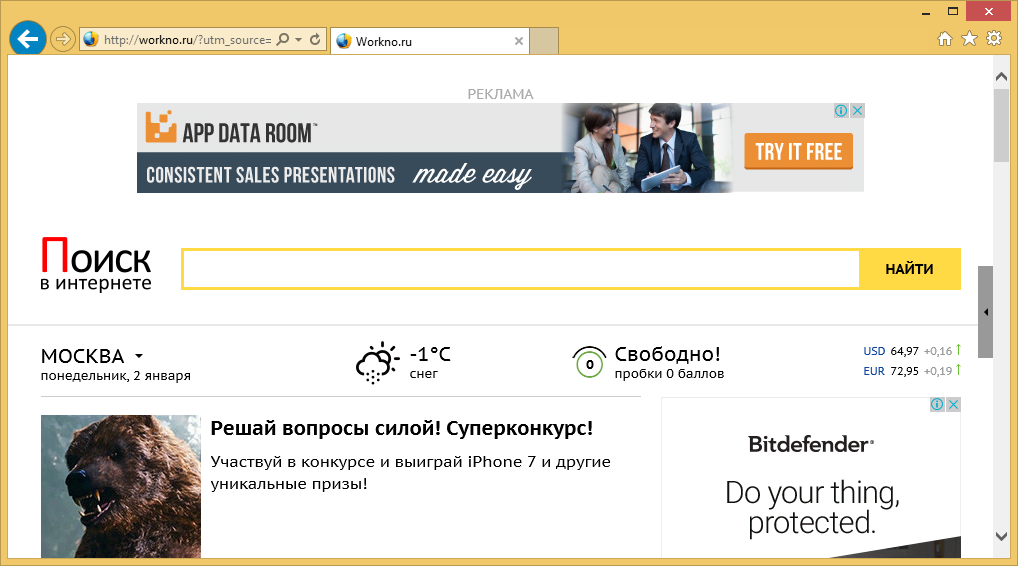Click inside the main search input field
Screen dimensions: 1018x567
pyautogui.click(x=520, y=269)
